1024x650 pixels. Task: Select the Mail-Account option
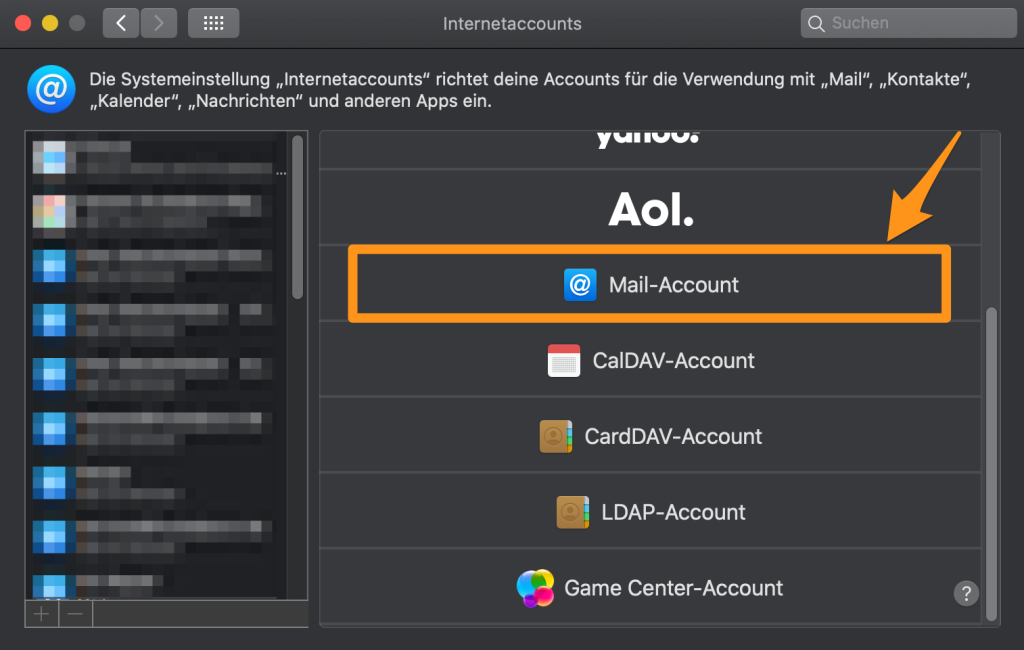tap(650, 284)
